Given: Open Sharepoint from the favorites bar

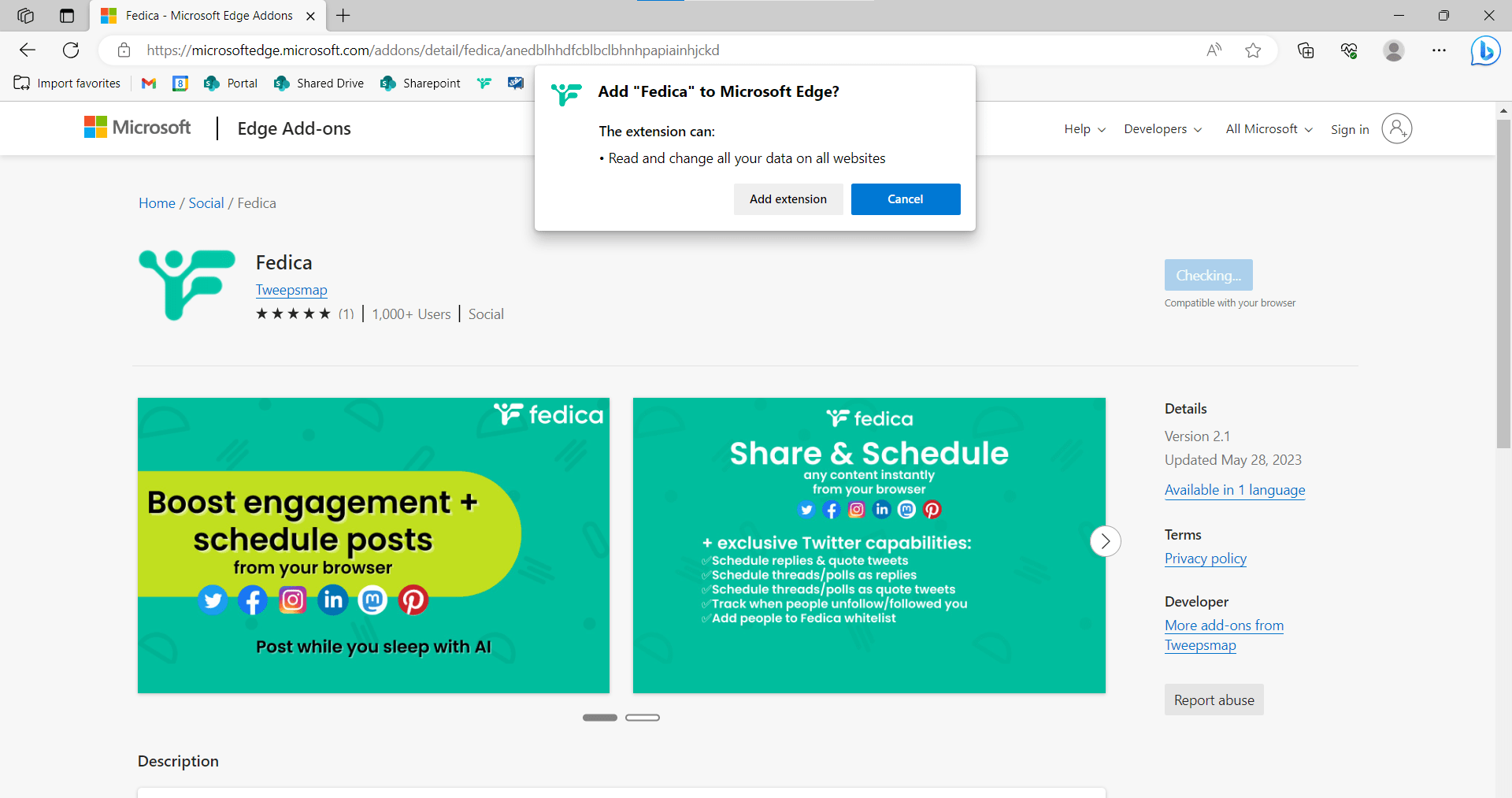Looking at the screenshot, I should pos(421,83).
